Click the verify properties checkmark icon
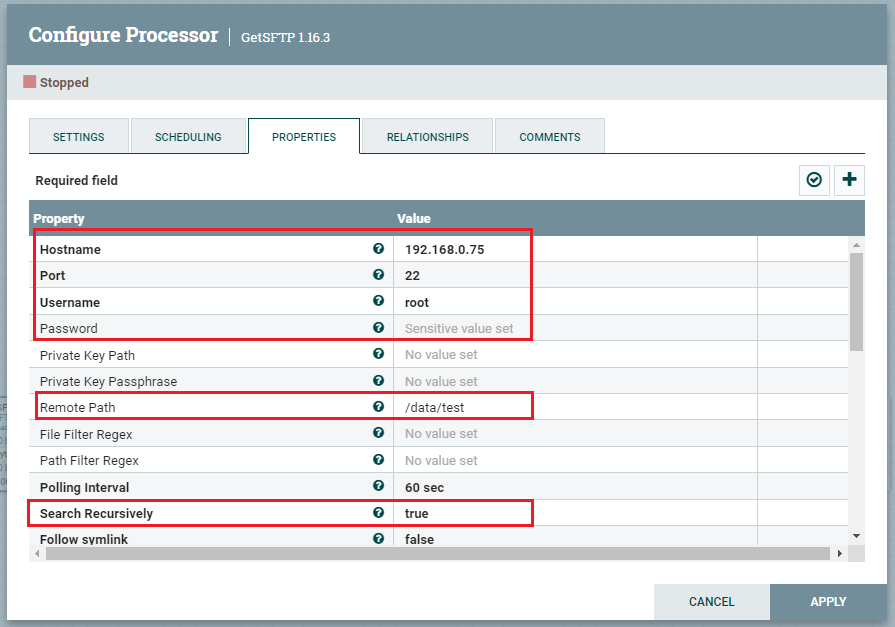 click(x=814, y=180)
